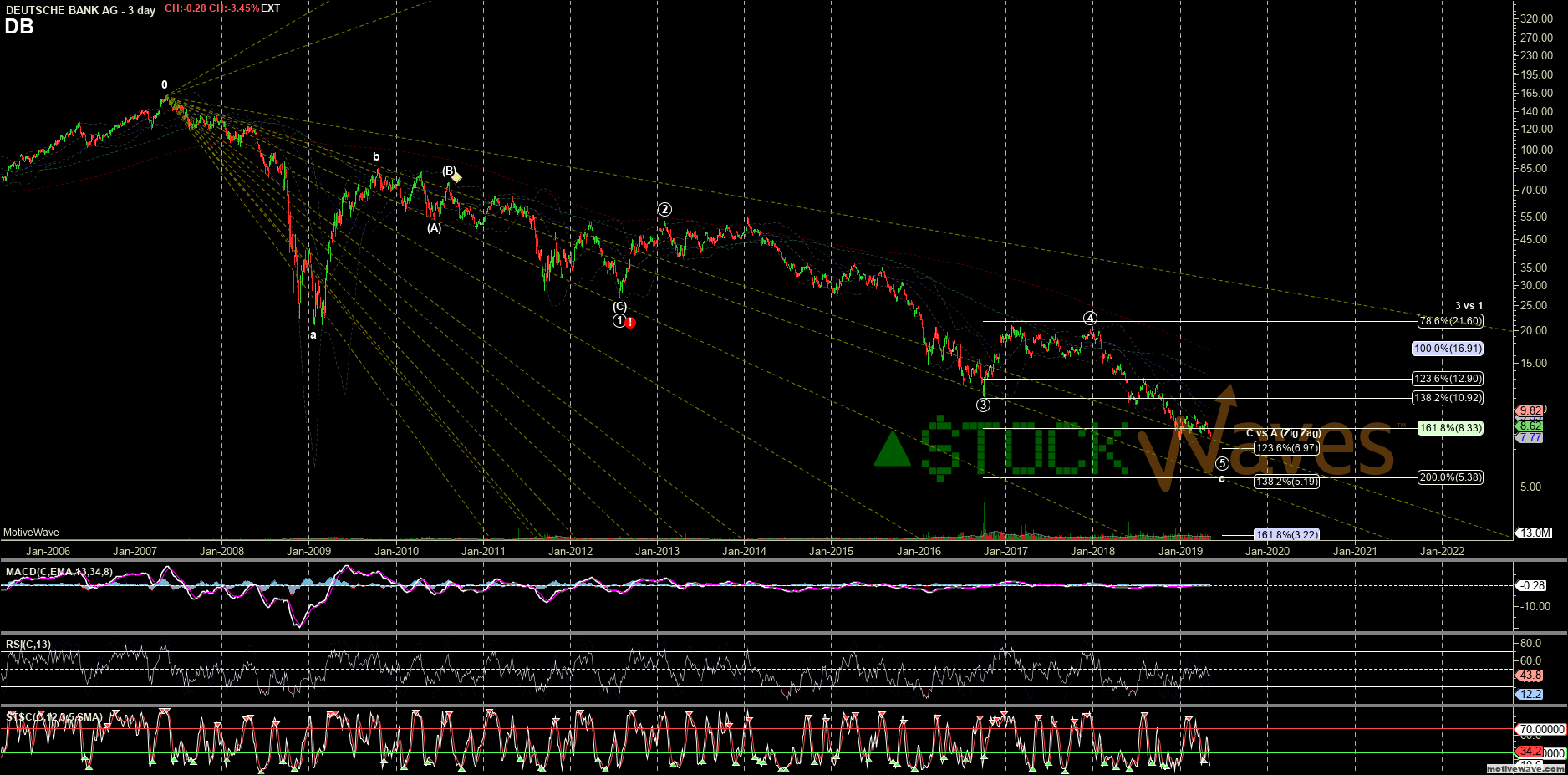The width and height of the screenshot is (1568, 775).
Task: Select the circled wave 3 label
Action: [x=984, y=405]
